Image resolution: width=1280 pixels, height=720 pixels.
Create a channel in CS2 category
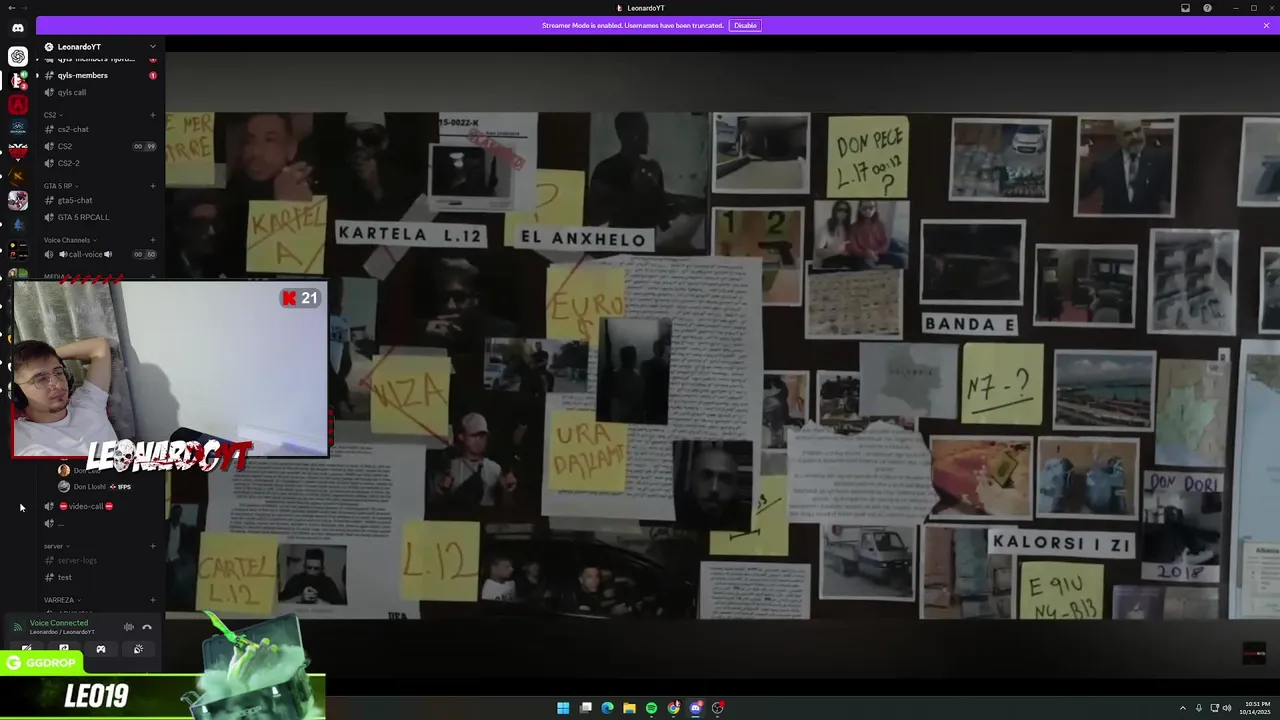click(x=153, y=115)
